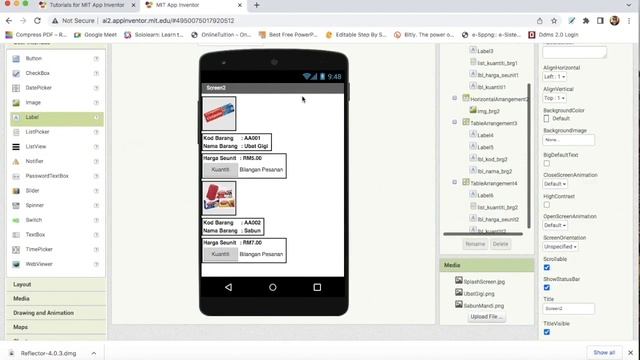Expand the Drawing and Animation section
Image resolution: width=640 pixels, height=360 pixels.
pyautogui.click(x=56, y=313)
